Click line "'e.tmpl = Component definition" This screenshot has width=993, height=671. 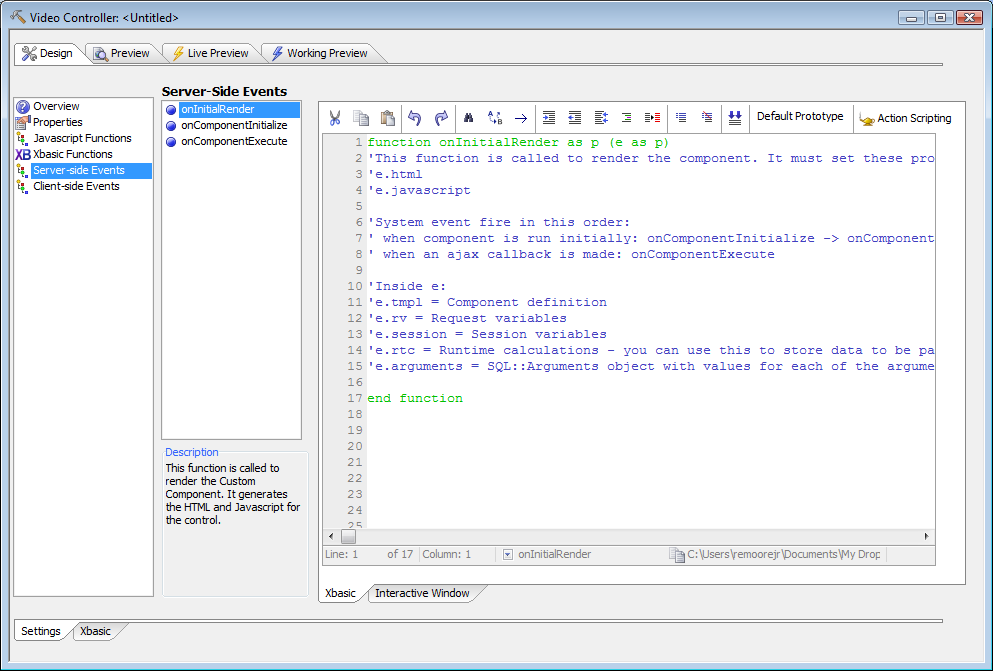(487, 303)
